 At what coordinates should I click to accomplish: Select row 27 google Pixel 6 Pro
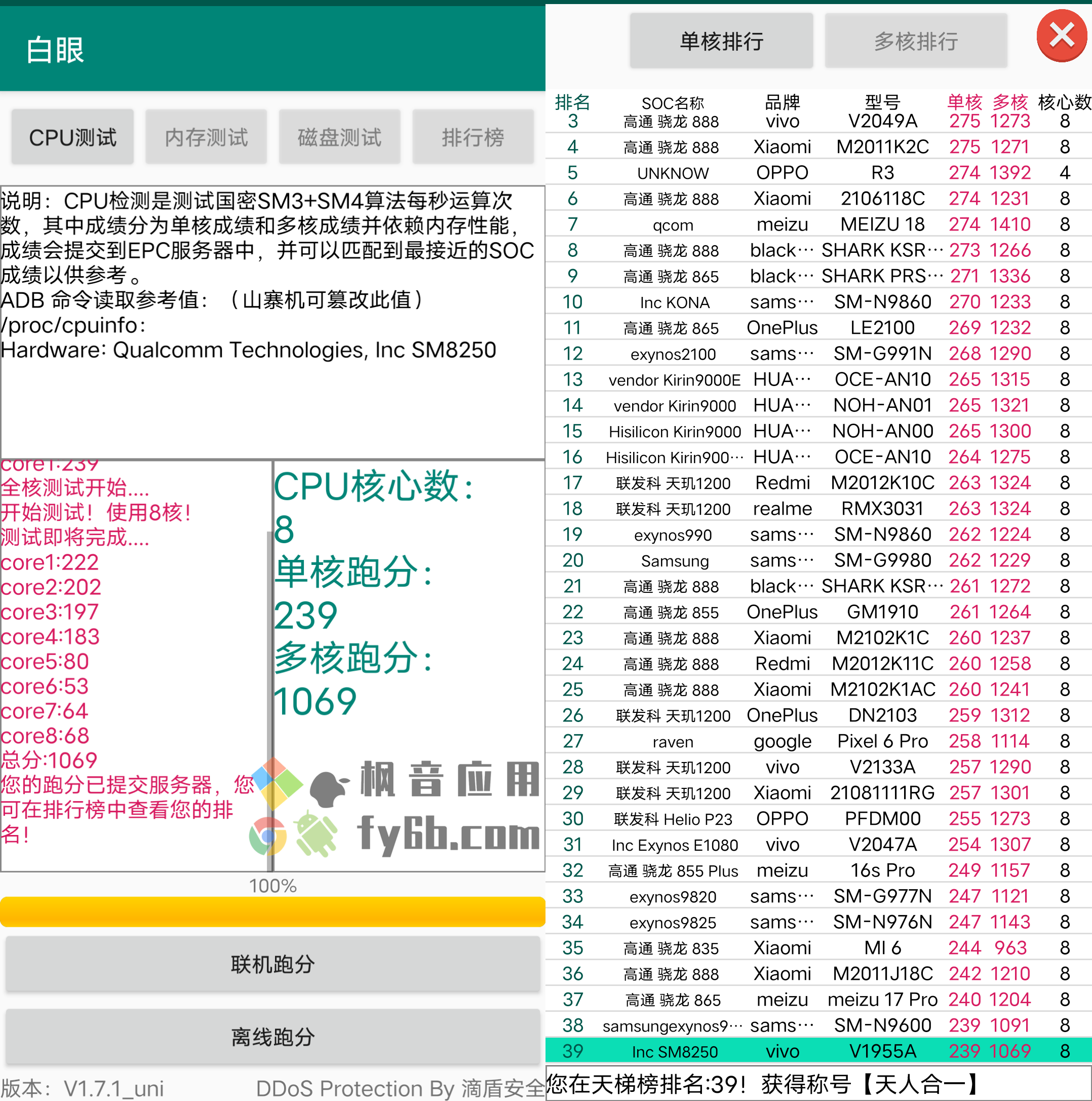[818, 741]
